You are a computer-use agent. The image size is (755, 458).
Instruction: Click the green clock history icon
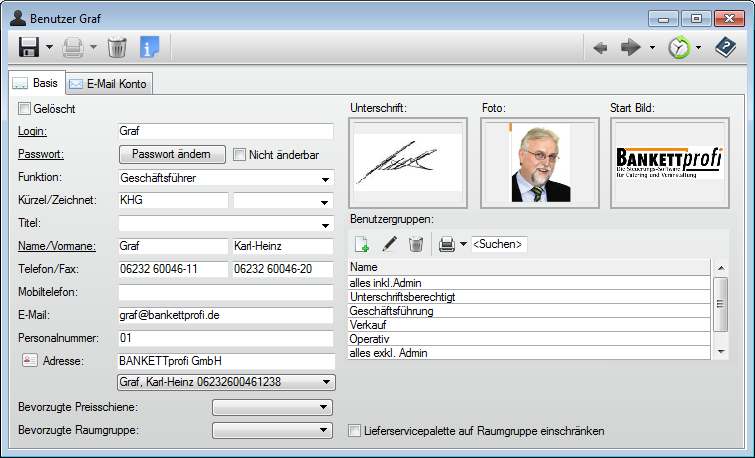[x=680, y=47]
